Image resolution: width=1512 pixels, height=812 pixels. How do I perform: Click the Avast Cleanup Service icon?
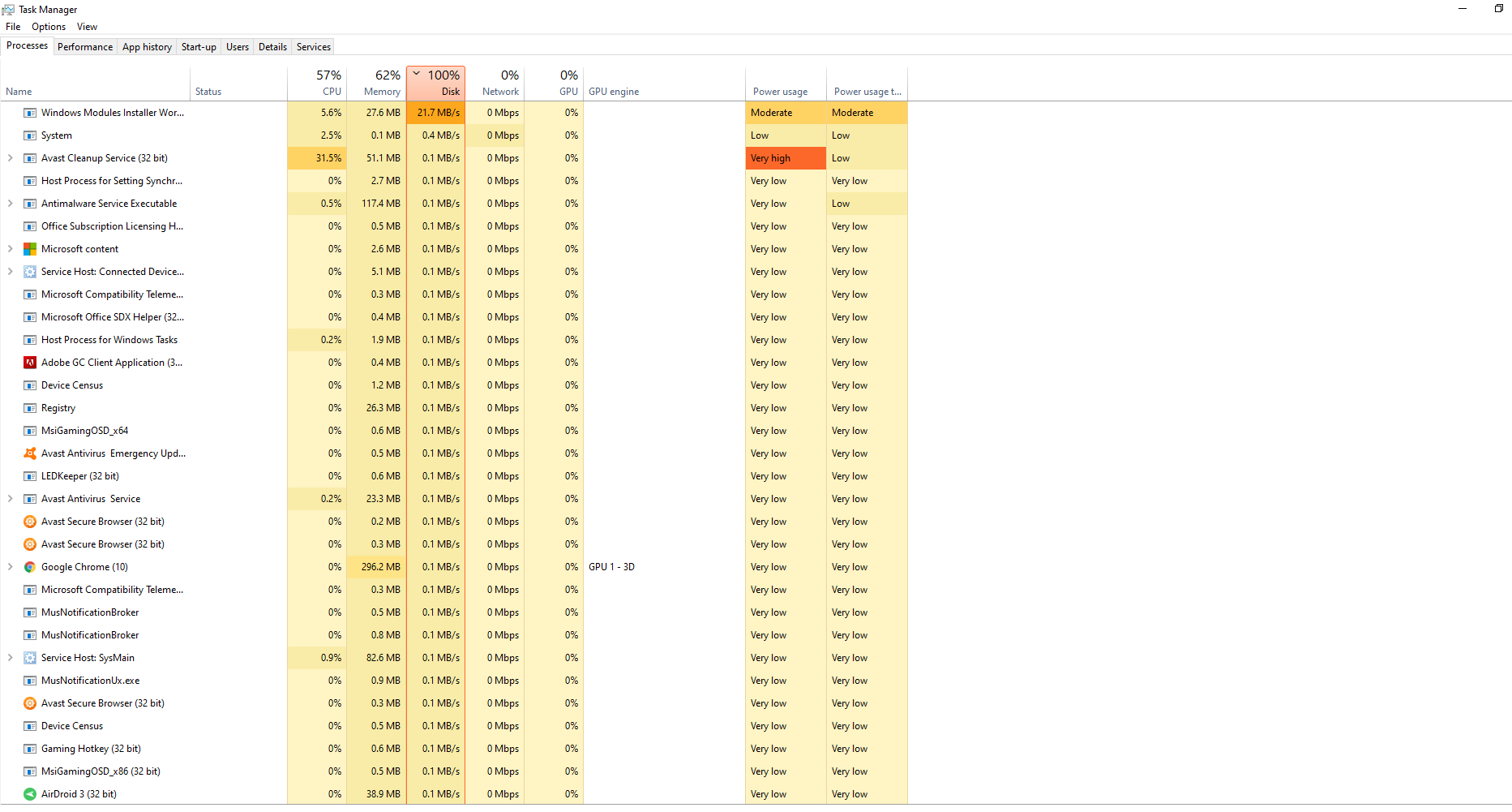click(x=30, y=158)
